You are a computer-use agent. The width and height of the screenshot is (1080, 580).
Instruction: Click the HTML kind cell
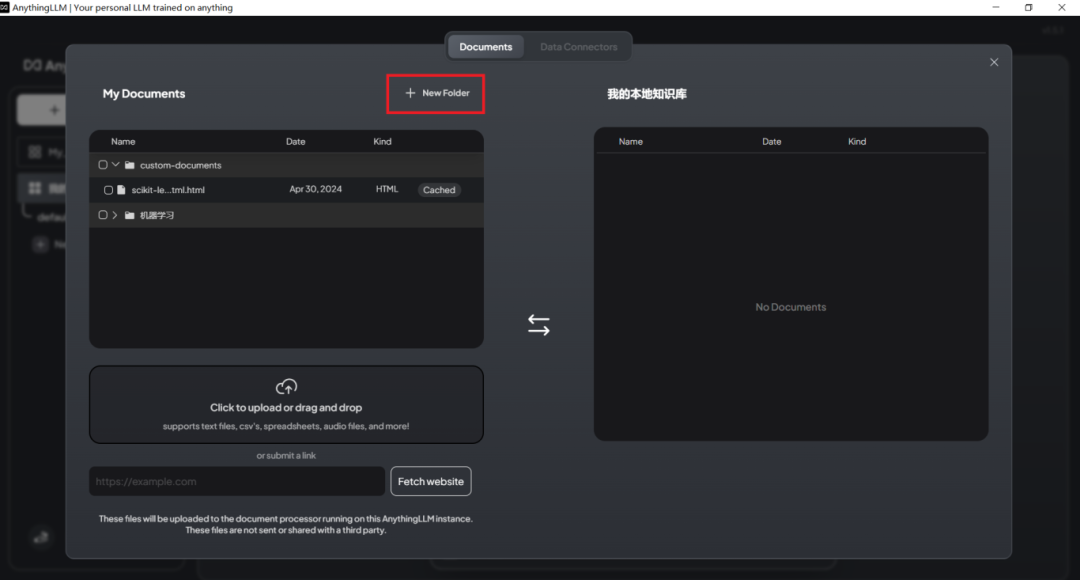(x=387, y=189)
